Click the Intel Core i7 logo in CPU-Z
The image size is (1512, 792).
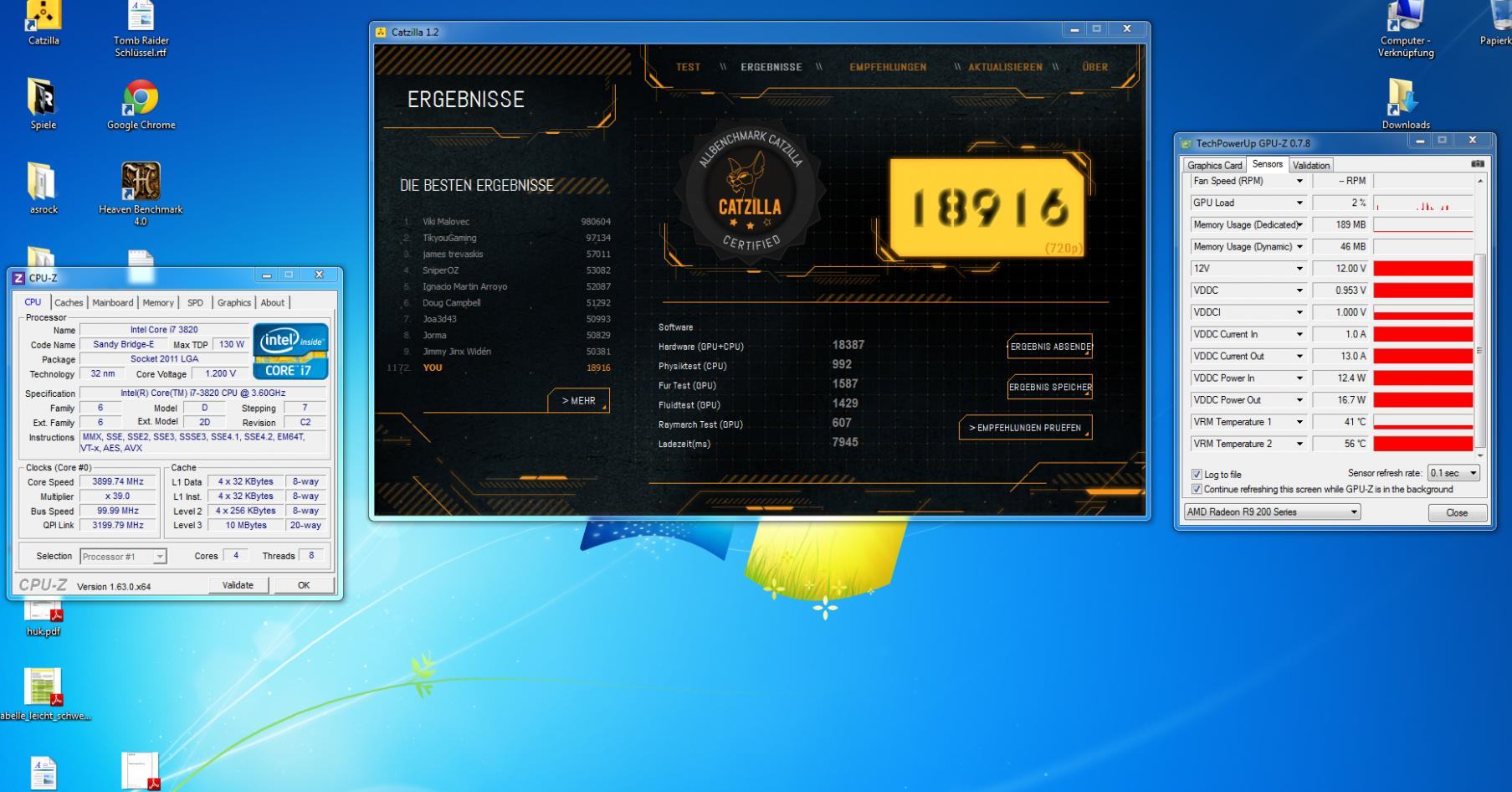pyautogui.click(x=290, y=351)
